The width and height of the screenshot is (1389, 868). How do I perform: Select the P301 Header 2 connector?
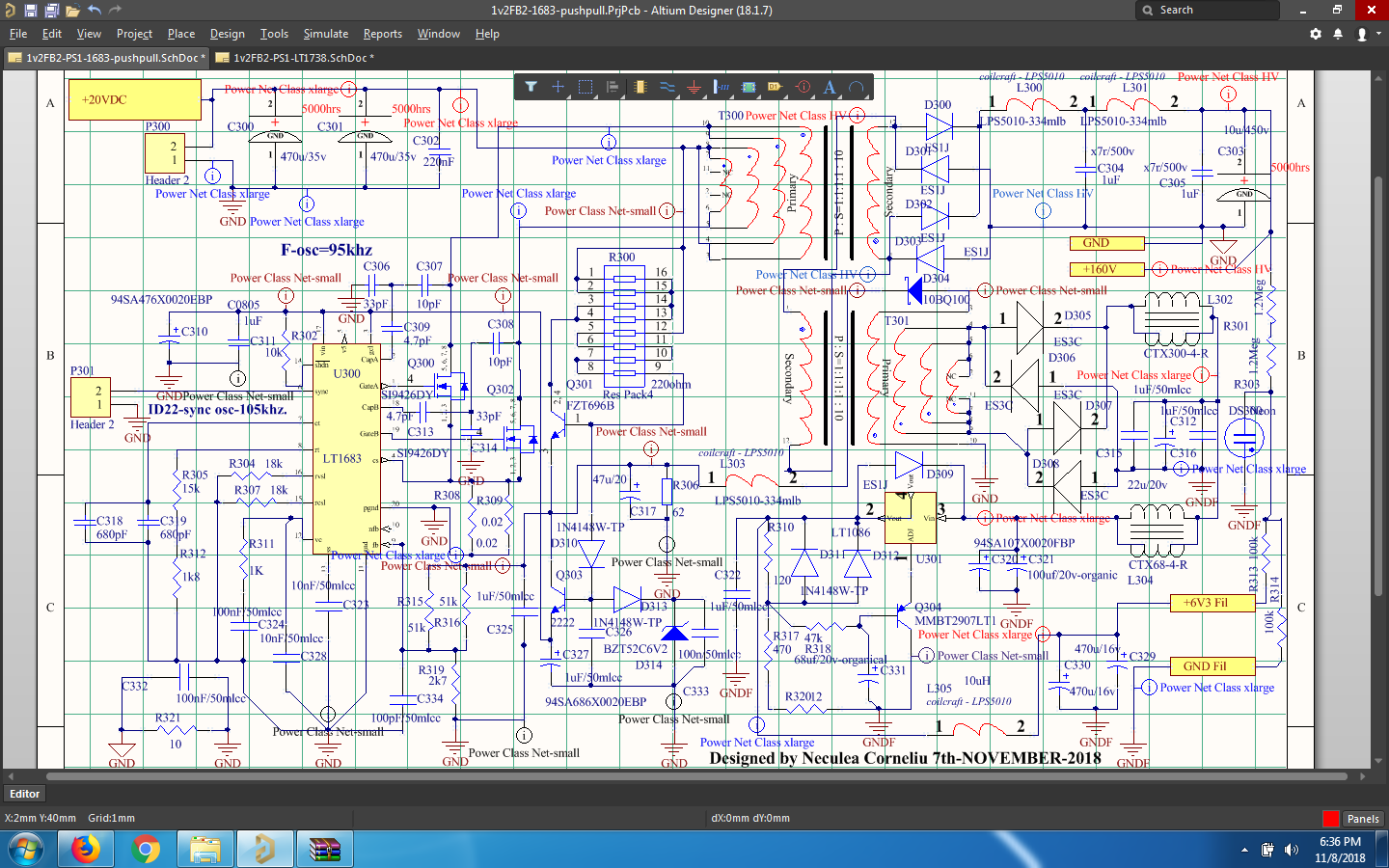91,397
